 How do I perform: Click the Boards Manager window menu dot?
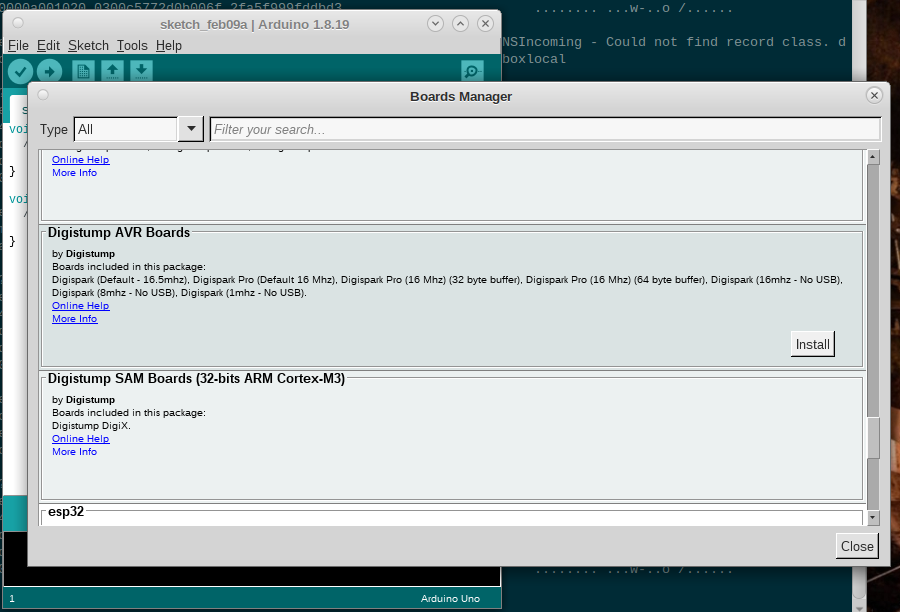pyautogui.click(x=43, y=95)
